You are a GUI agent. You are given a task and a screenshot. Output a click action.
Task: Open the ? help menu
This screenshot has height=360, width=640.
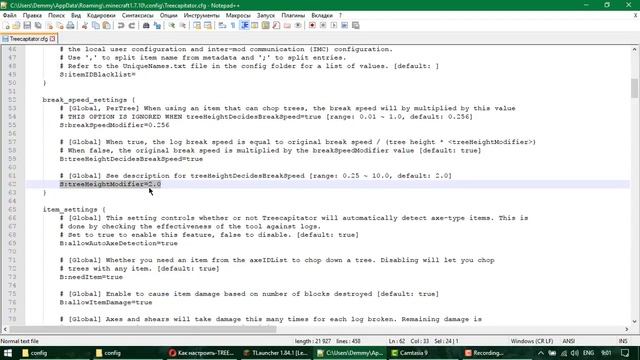pyautogui.click(x=340, y=15)
